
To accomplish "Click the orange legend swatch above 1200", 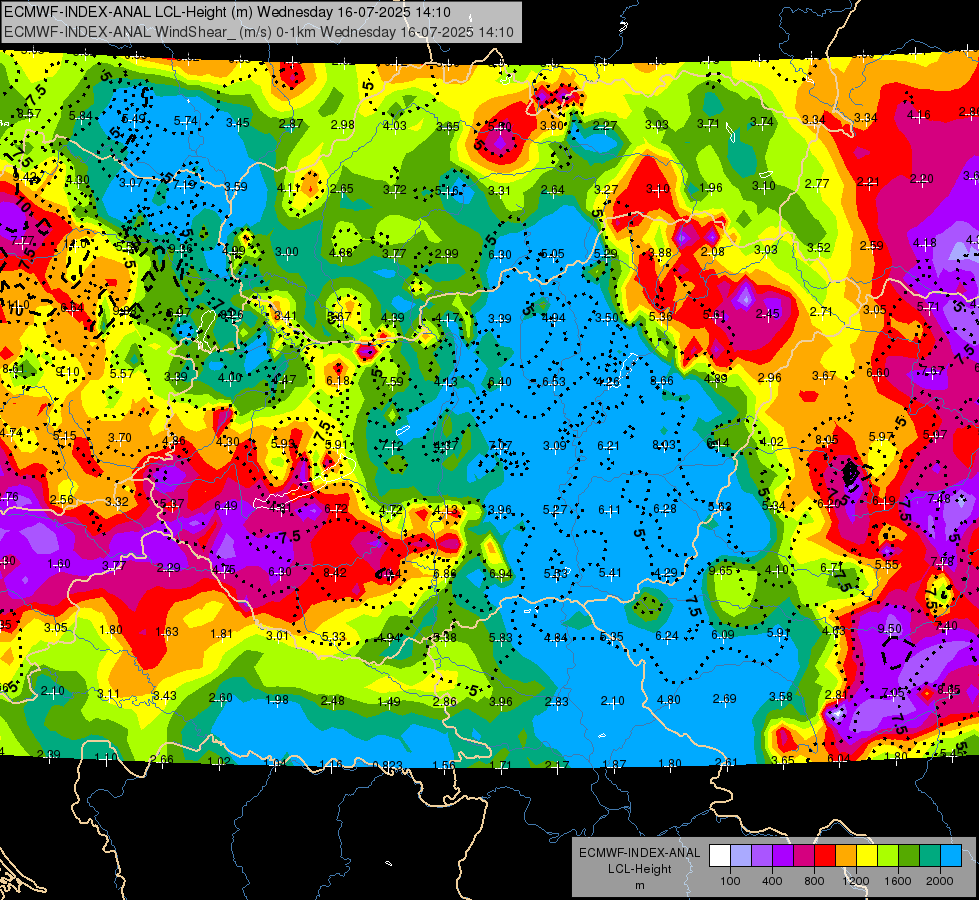I will tap(846, 856).
